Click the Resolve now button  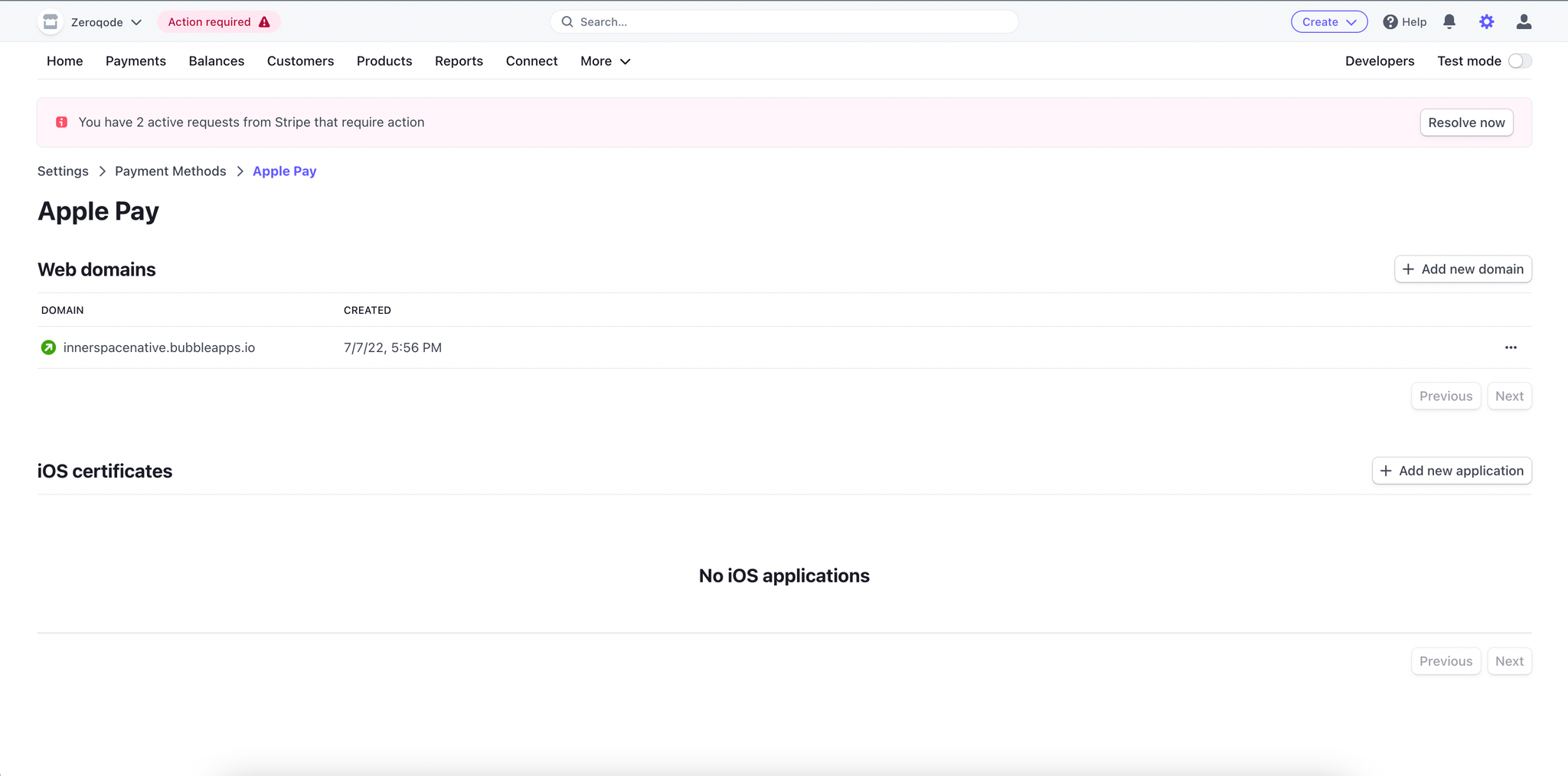(1466, 122)
